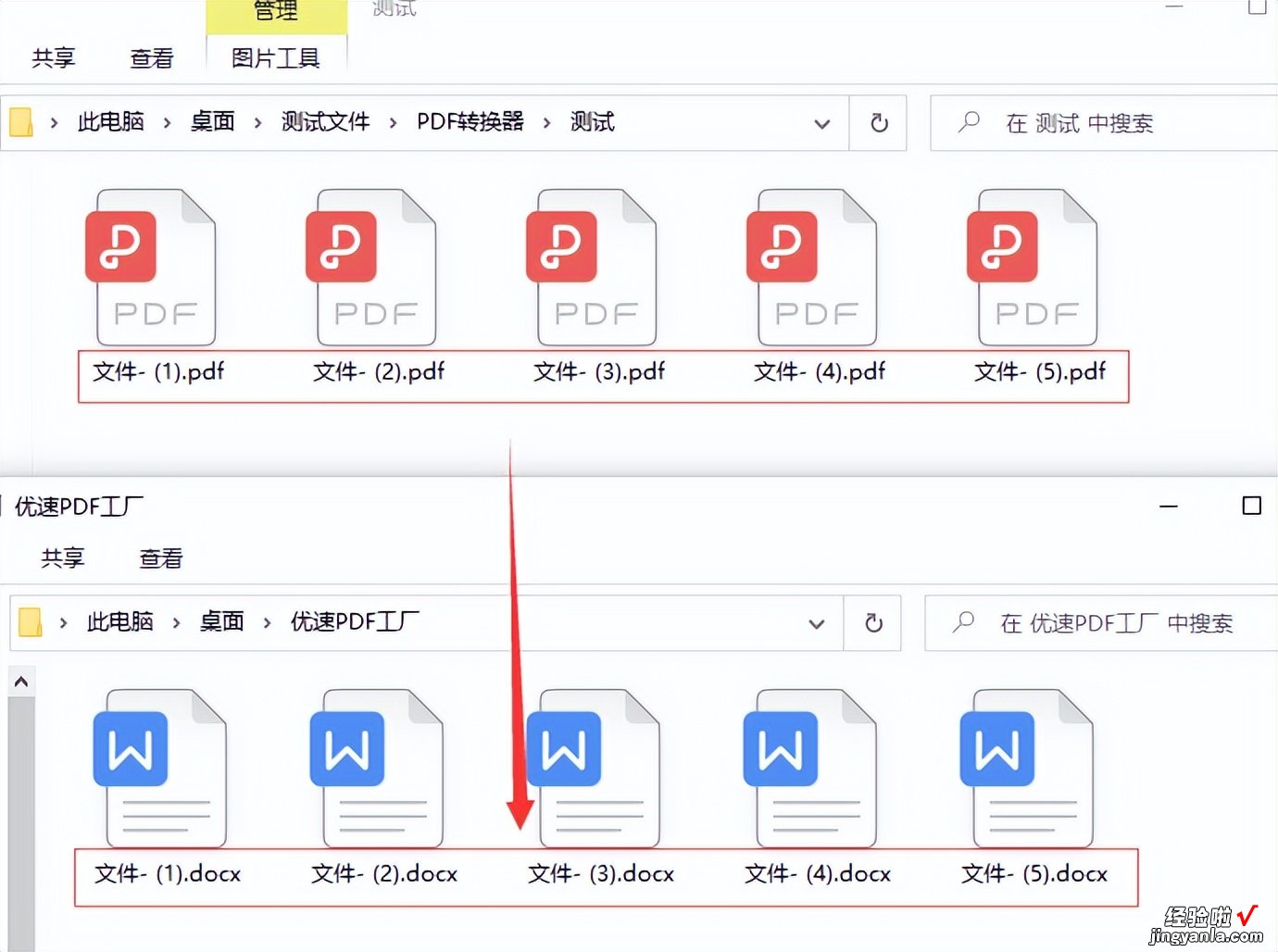Go to 桌面 in 测试 address bar

213,121
